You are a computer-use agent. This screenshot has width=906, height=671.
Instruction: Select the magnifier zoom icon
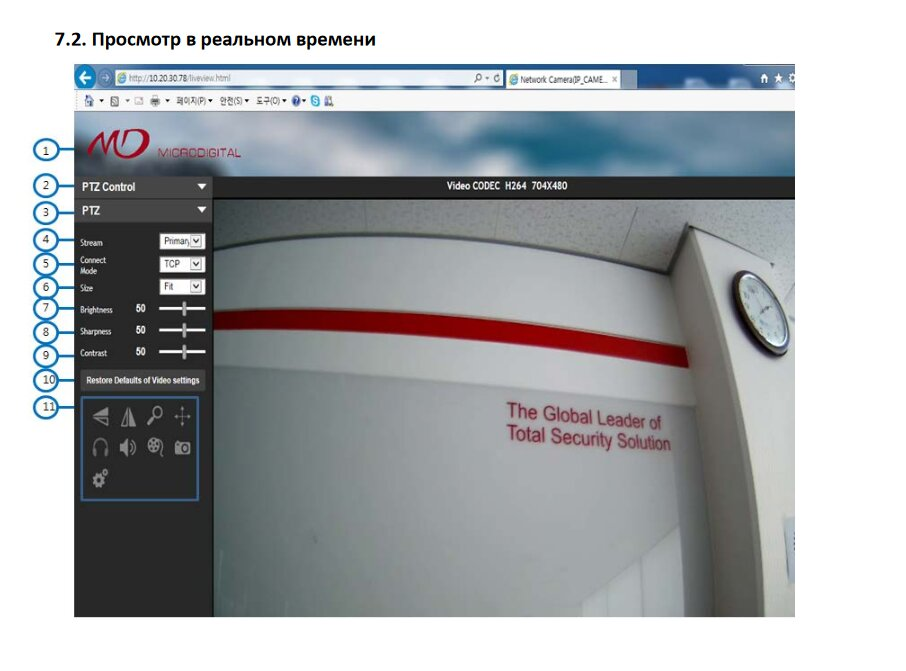coord(155,416)
